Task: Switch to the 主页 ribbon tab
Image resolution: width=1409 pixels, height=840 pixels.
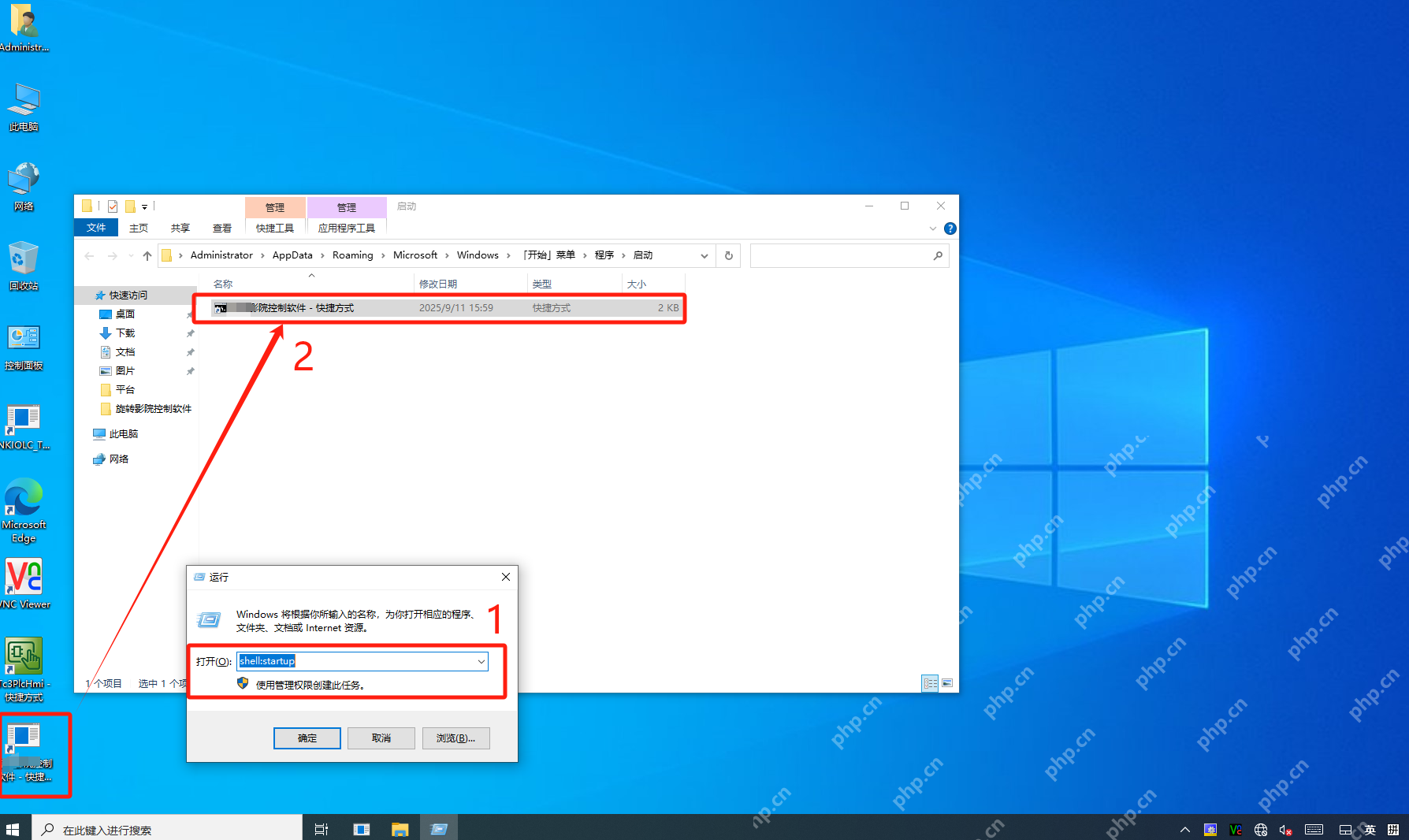Action: click(139, 228)
